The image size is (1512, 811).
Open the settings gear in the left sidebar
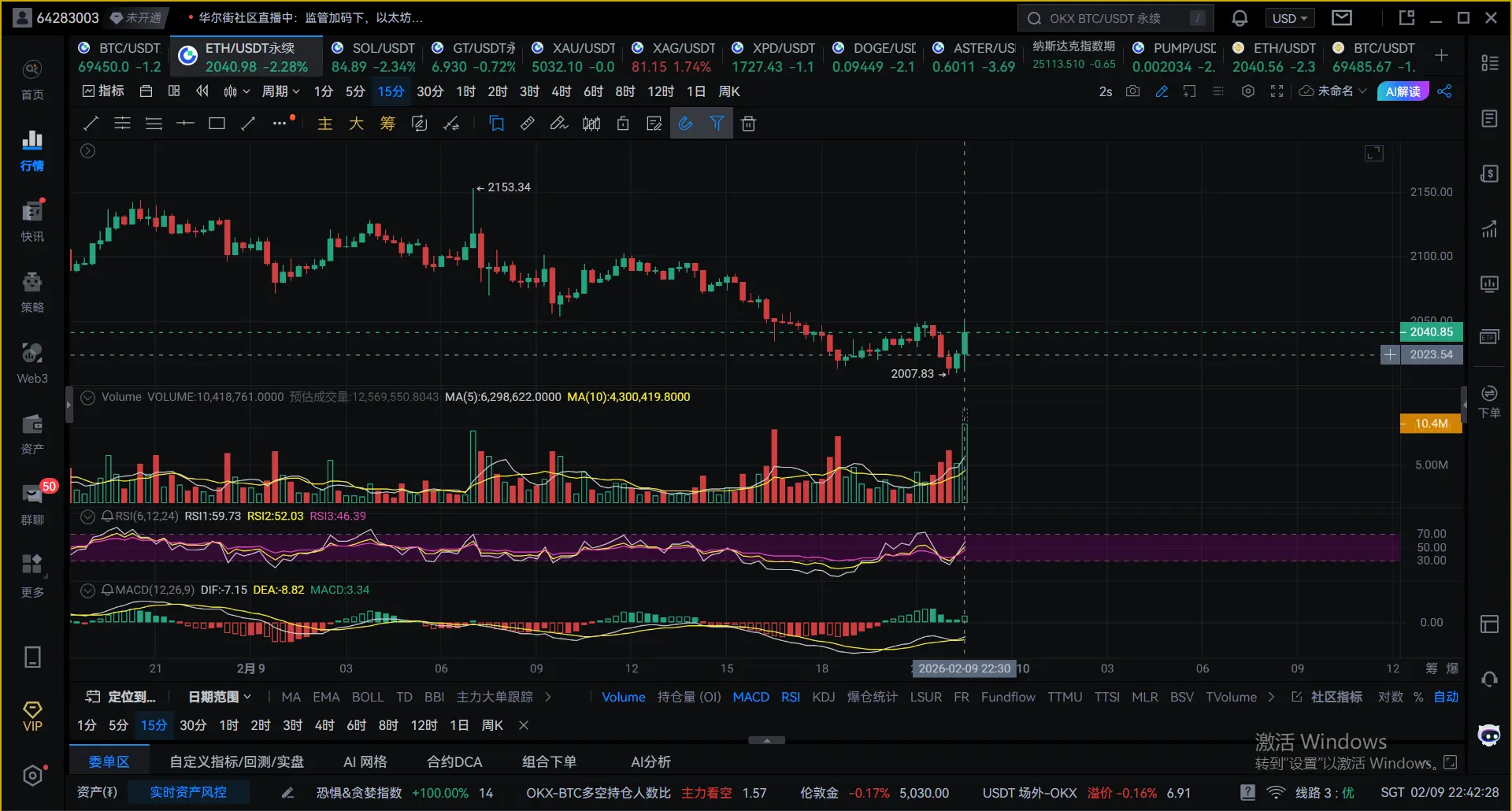[x=32, y=776]
